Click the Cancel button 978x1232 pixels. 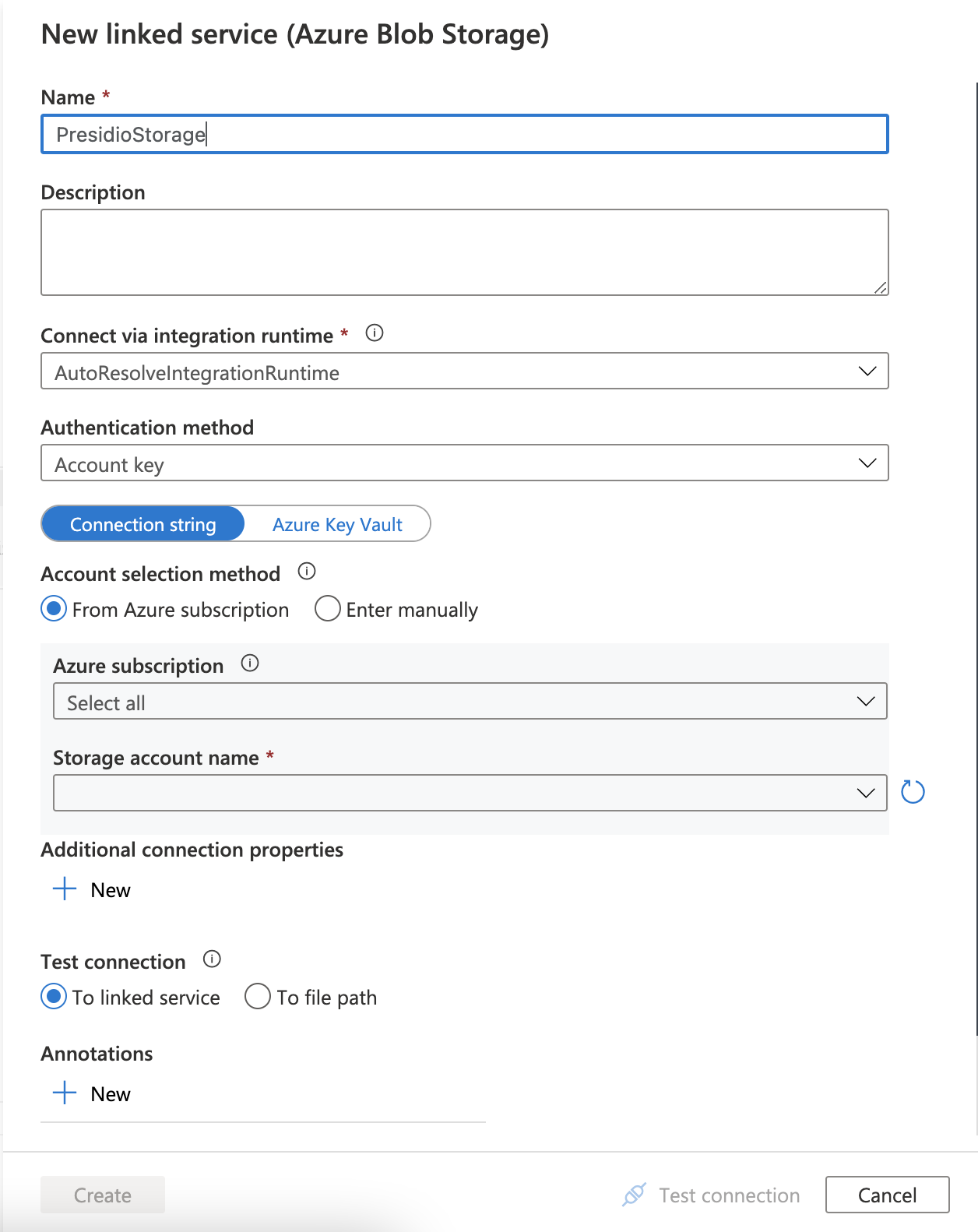(x=888, y=1195)
